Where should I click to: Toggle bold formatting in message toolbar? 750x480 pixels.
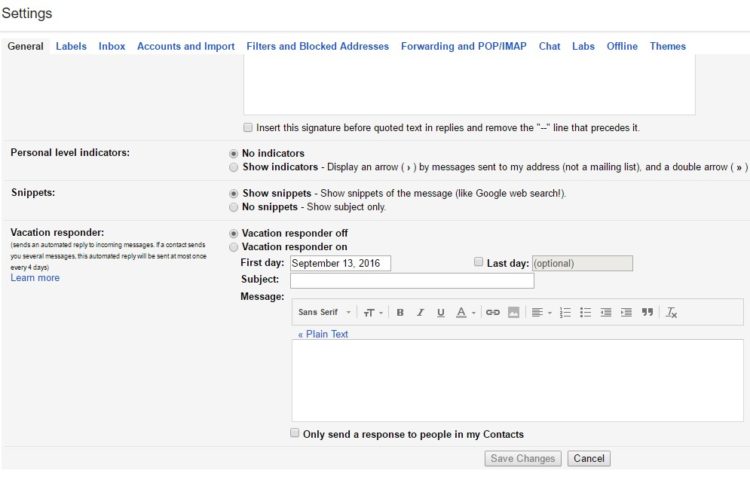point(400,313)
